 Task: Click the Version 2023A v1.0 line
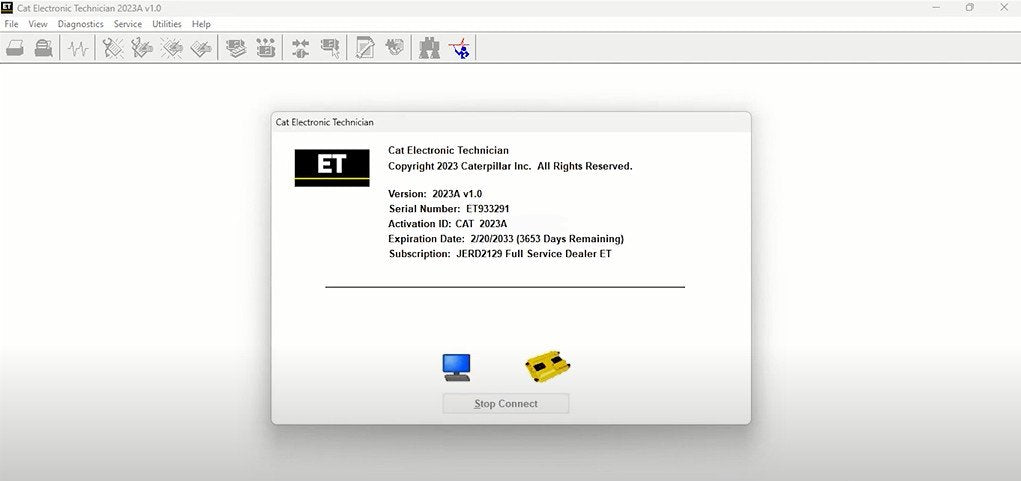pyautogui.click(x=435, y=194)
